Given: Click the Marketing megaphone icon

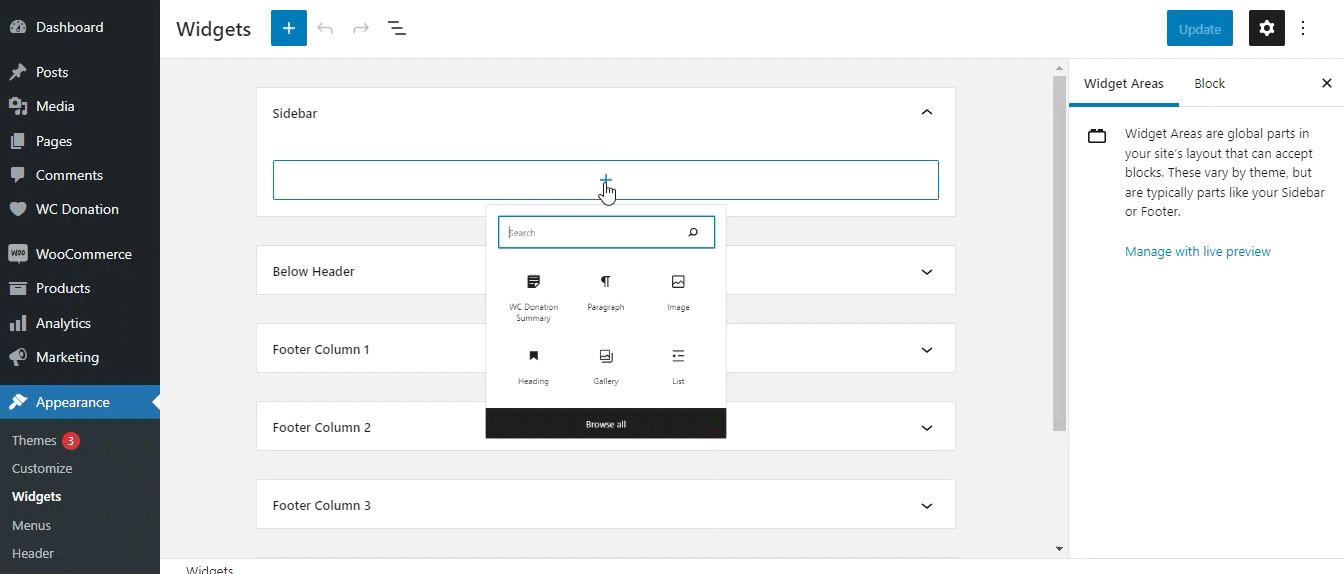Looking at the screenshot, I should 18,357.
